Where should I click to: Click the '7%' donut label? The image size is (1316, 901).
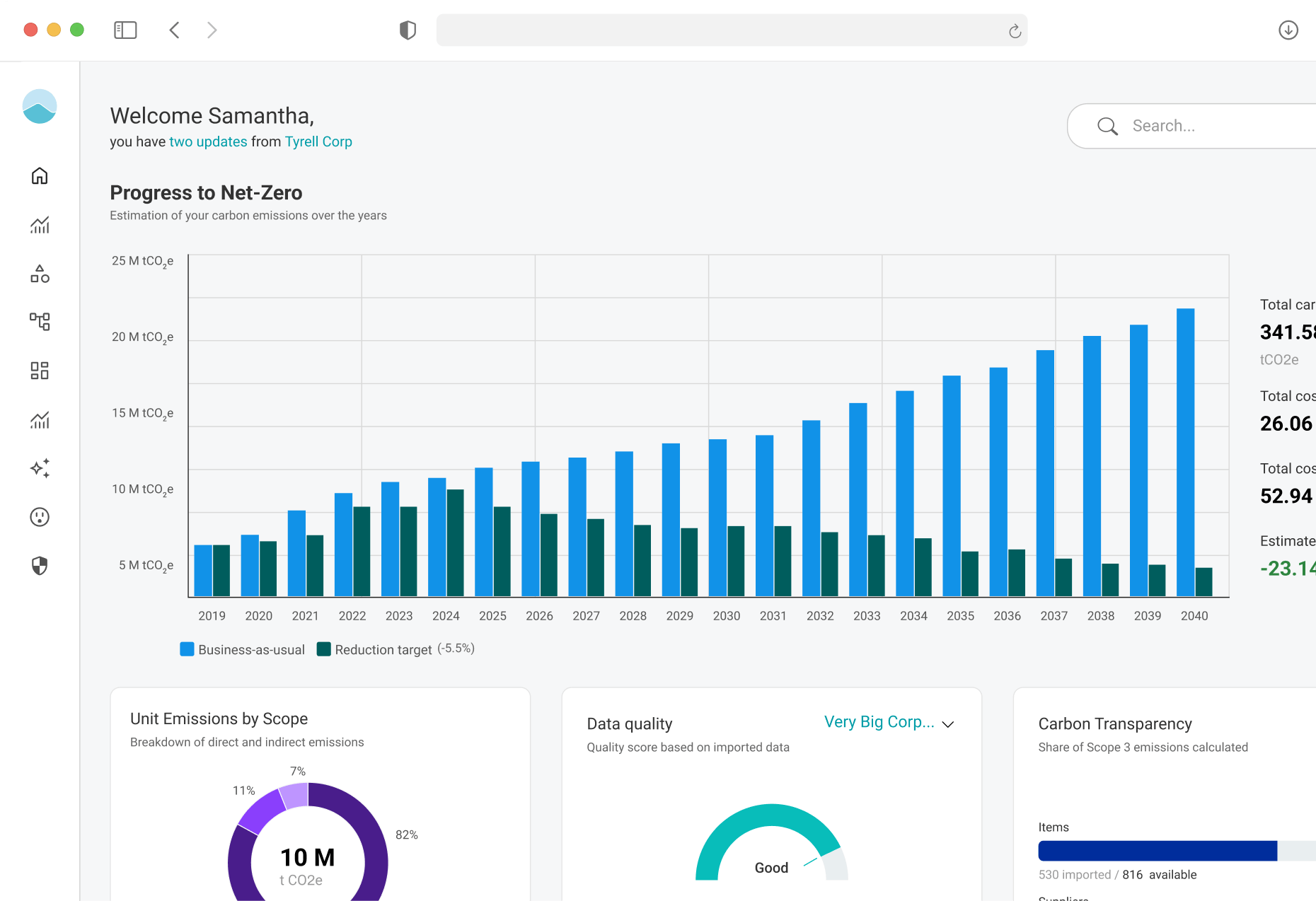pos(298,771)
